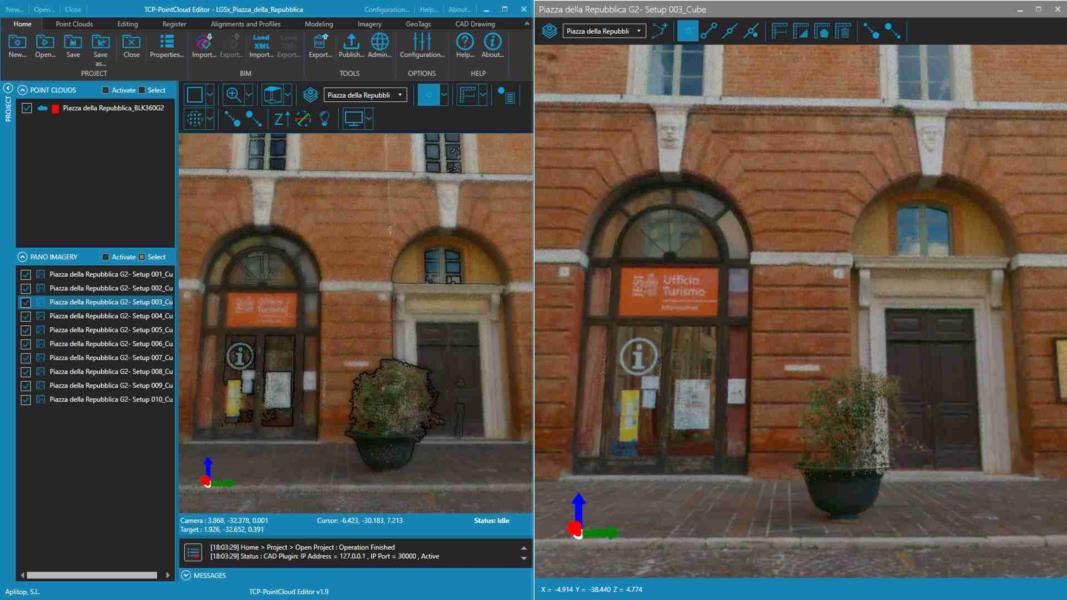Click the light bulb icon in viewer toolbar
This screenshot has height=600, width=1067.
tap(325, 119)
